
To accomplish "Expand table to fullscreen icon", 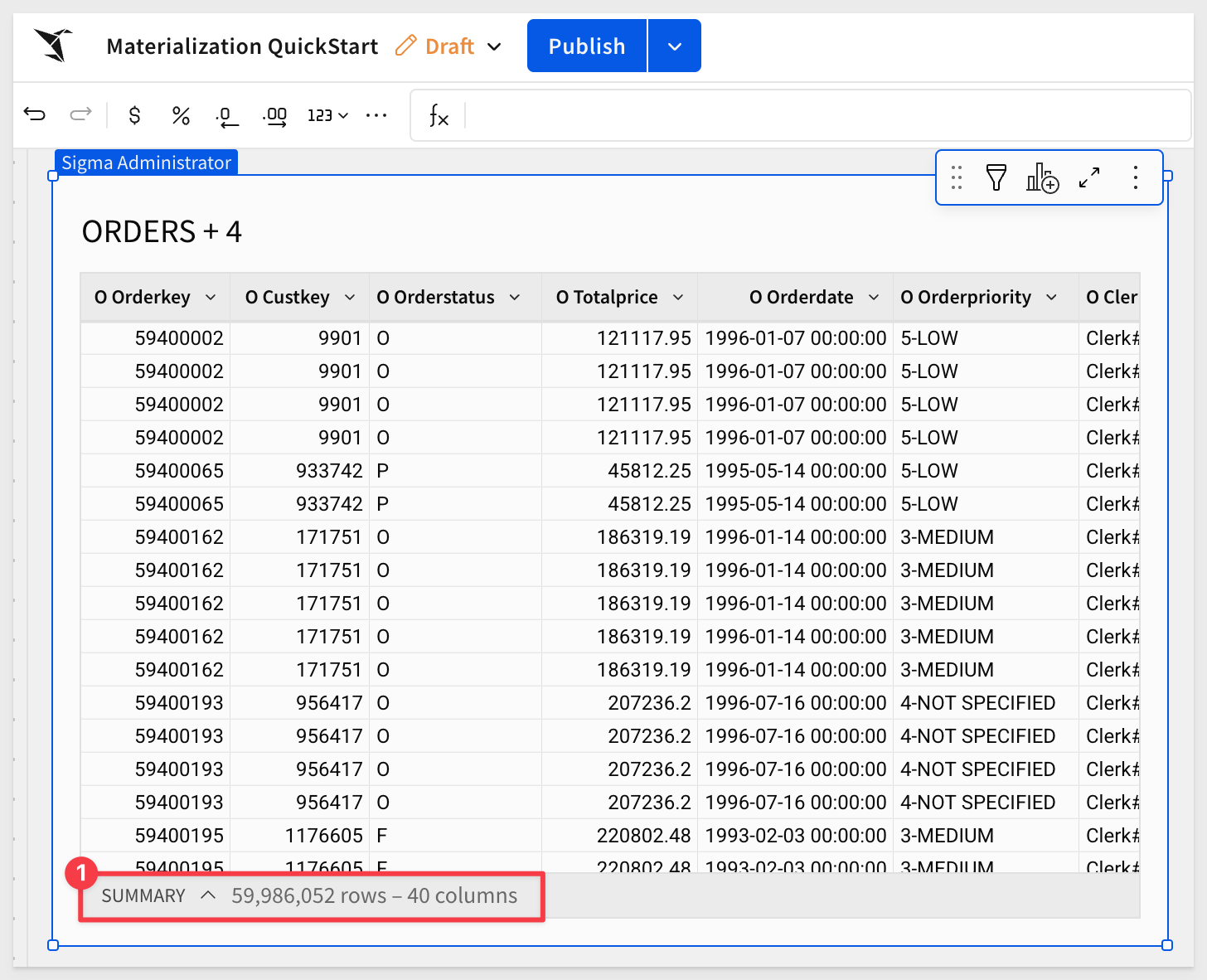I will coord(1089,177).
